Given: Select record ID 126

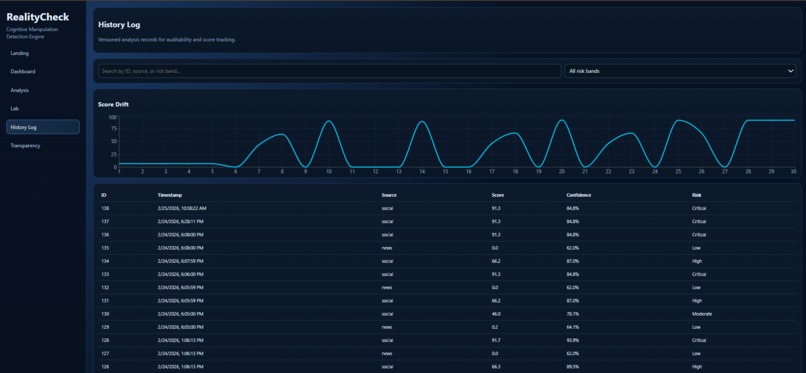Looking at the screenshot, I should click(105, 366).
